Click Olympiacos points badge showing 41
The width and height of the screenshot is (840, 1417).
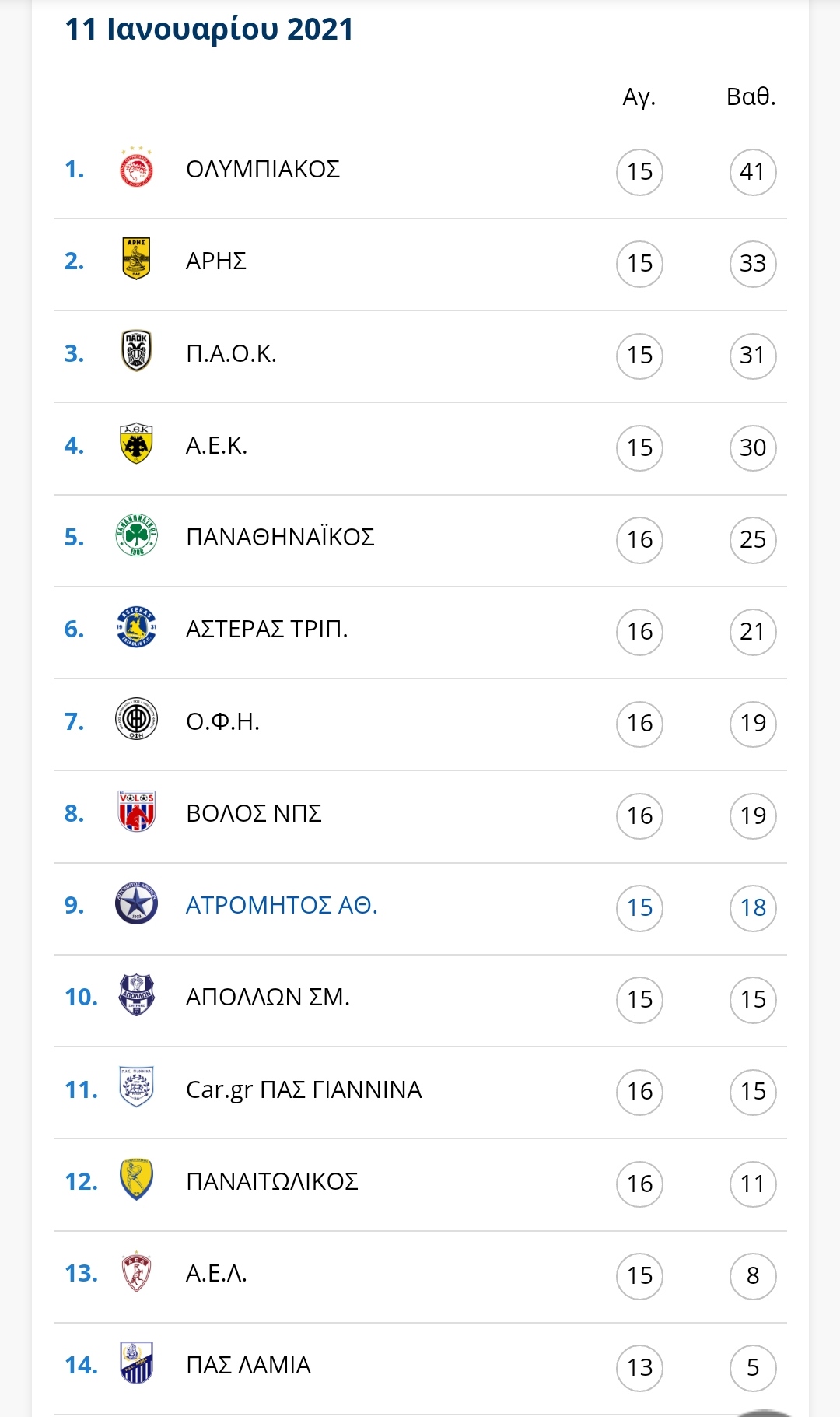tap(753, 171)
